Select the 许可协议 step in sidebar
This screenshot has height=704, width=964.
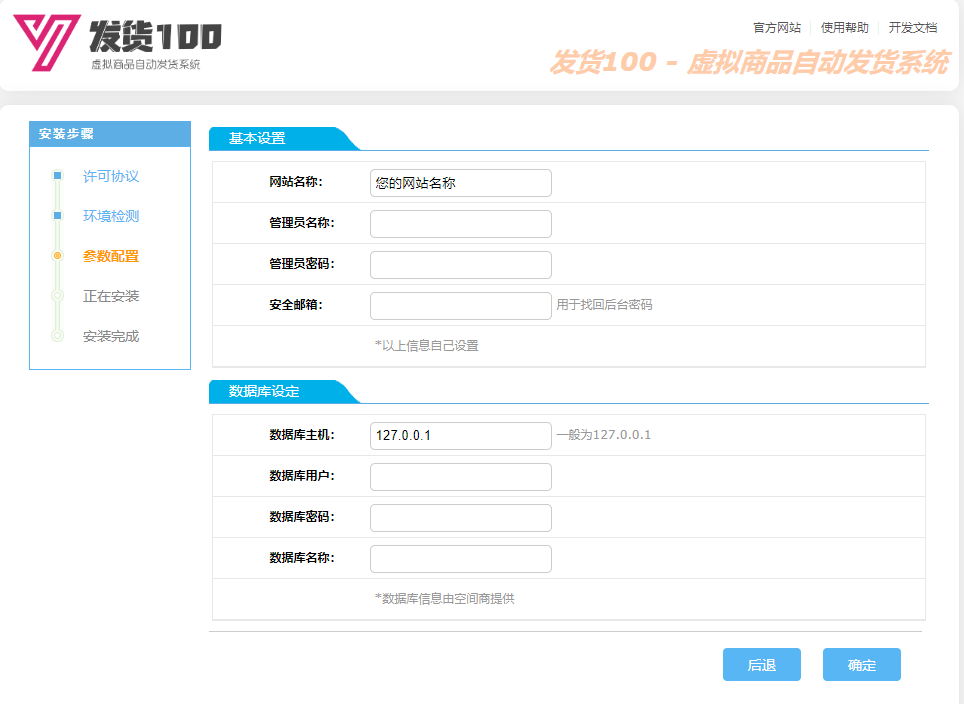[x=111, y=176]
